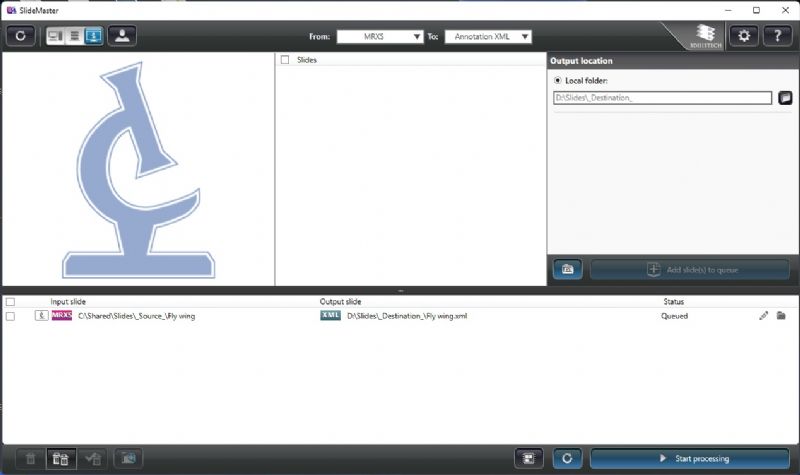Click the microscope thumbnail icon in the Fly wing row

click(41, 316)
